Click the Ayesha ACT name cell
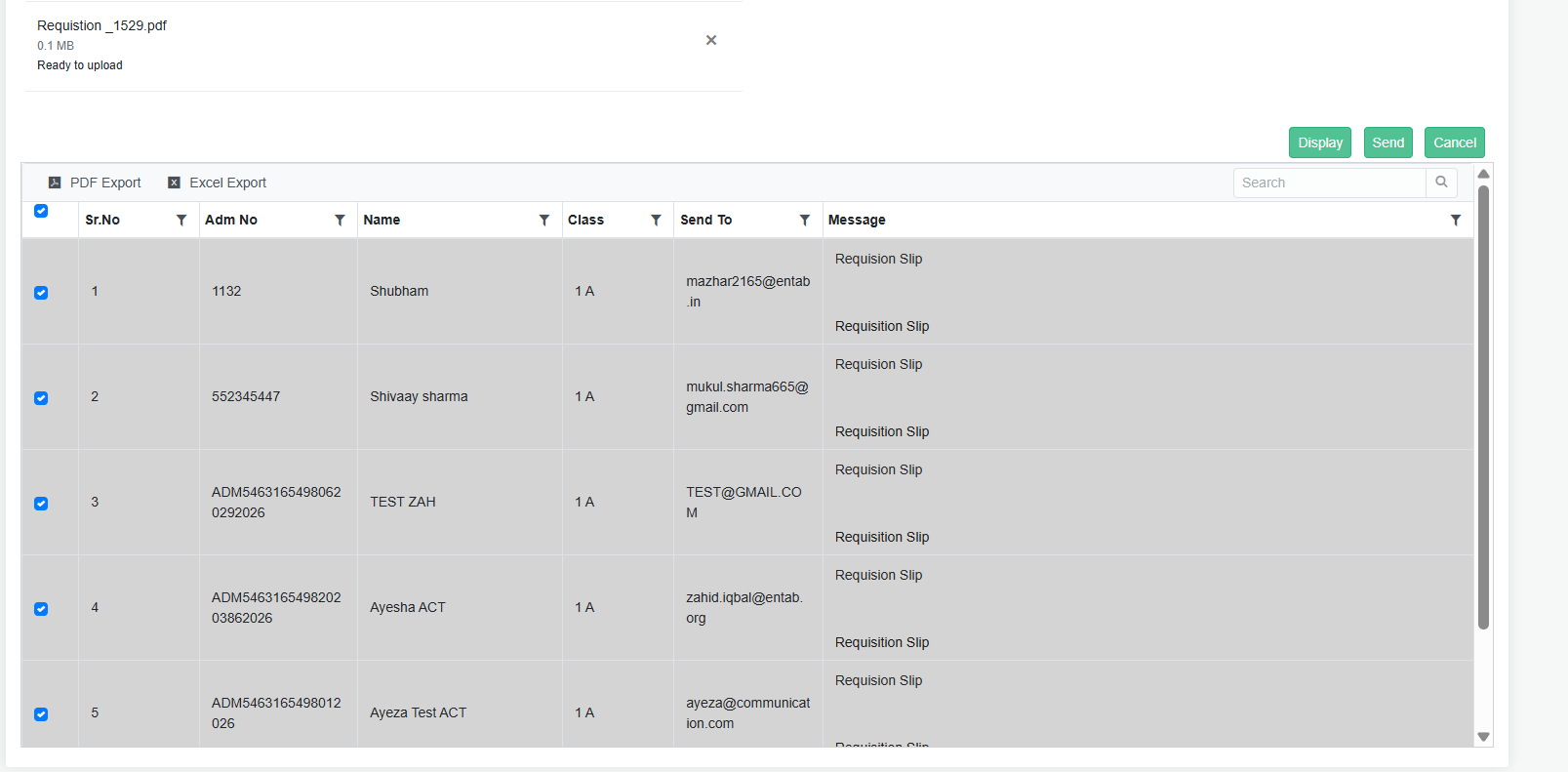1568x772 pixels. coord(460,607)
